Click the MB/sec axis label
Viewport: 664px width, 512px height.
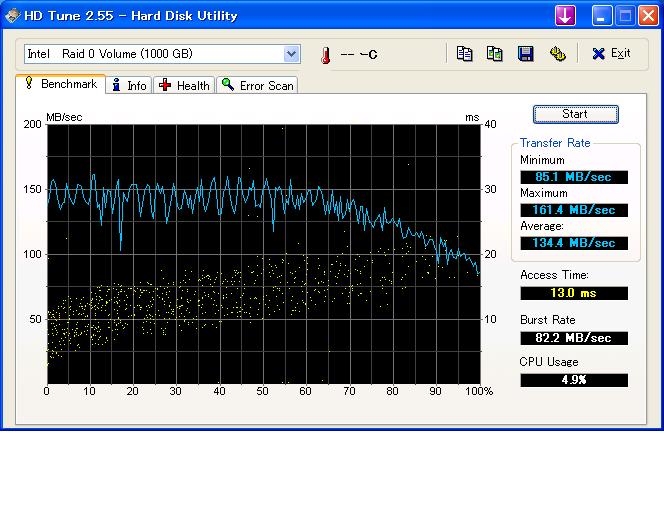pos(64,117)
